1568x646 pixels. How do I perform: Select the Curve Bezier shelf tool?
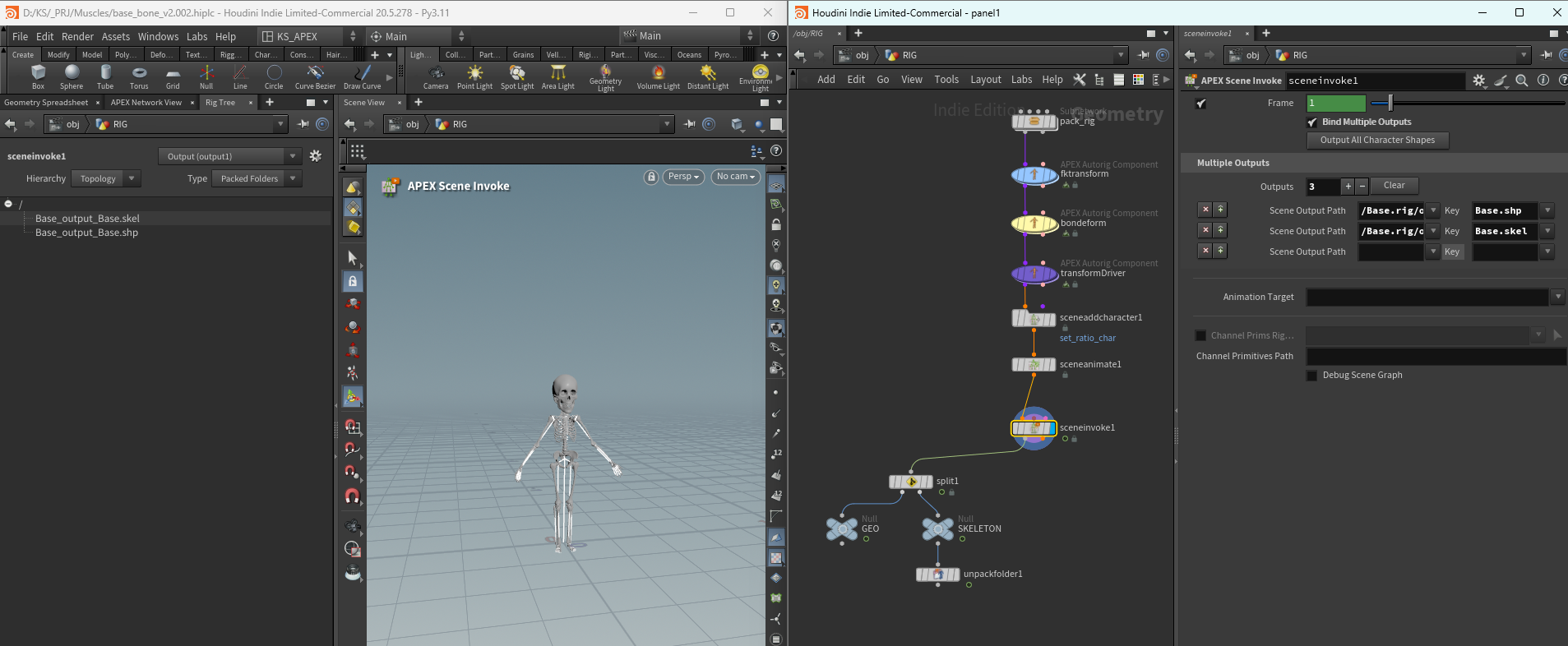click(315, 76)
